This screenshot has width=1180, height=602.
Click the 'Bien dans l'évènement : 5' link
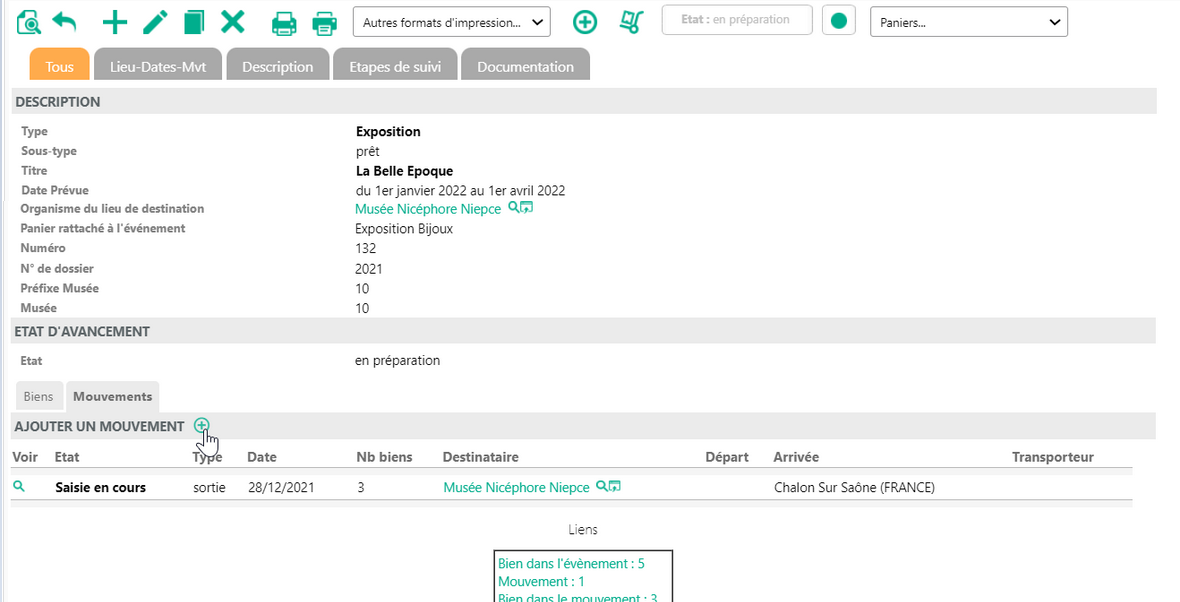pyautogui.click(x=571, y=563)
